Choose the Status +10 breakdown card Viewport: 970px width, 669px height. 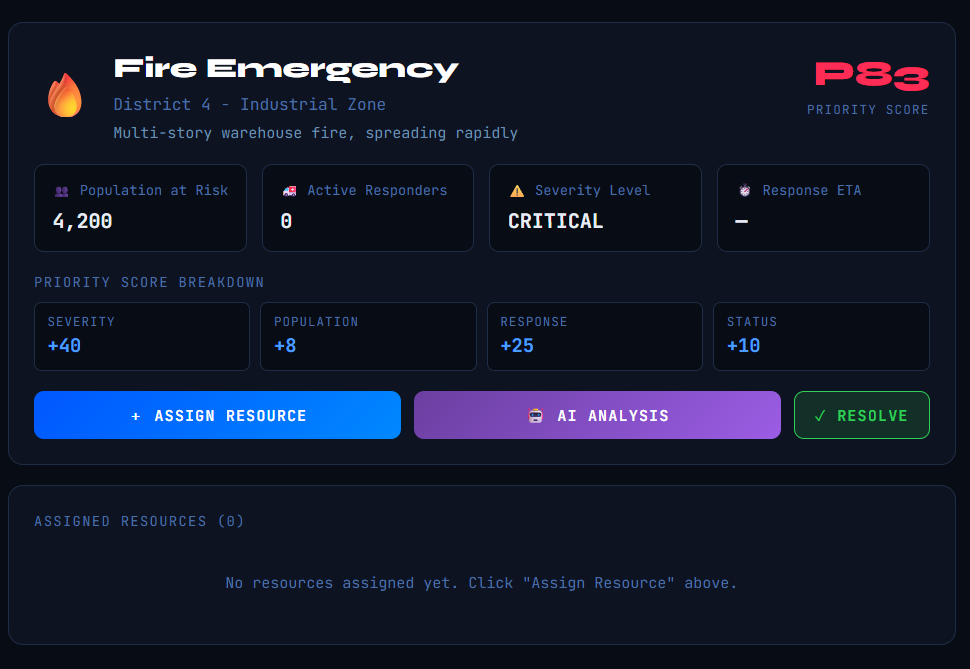(821, 336)
